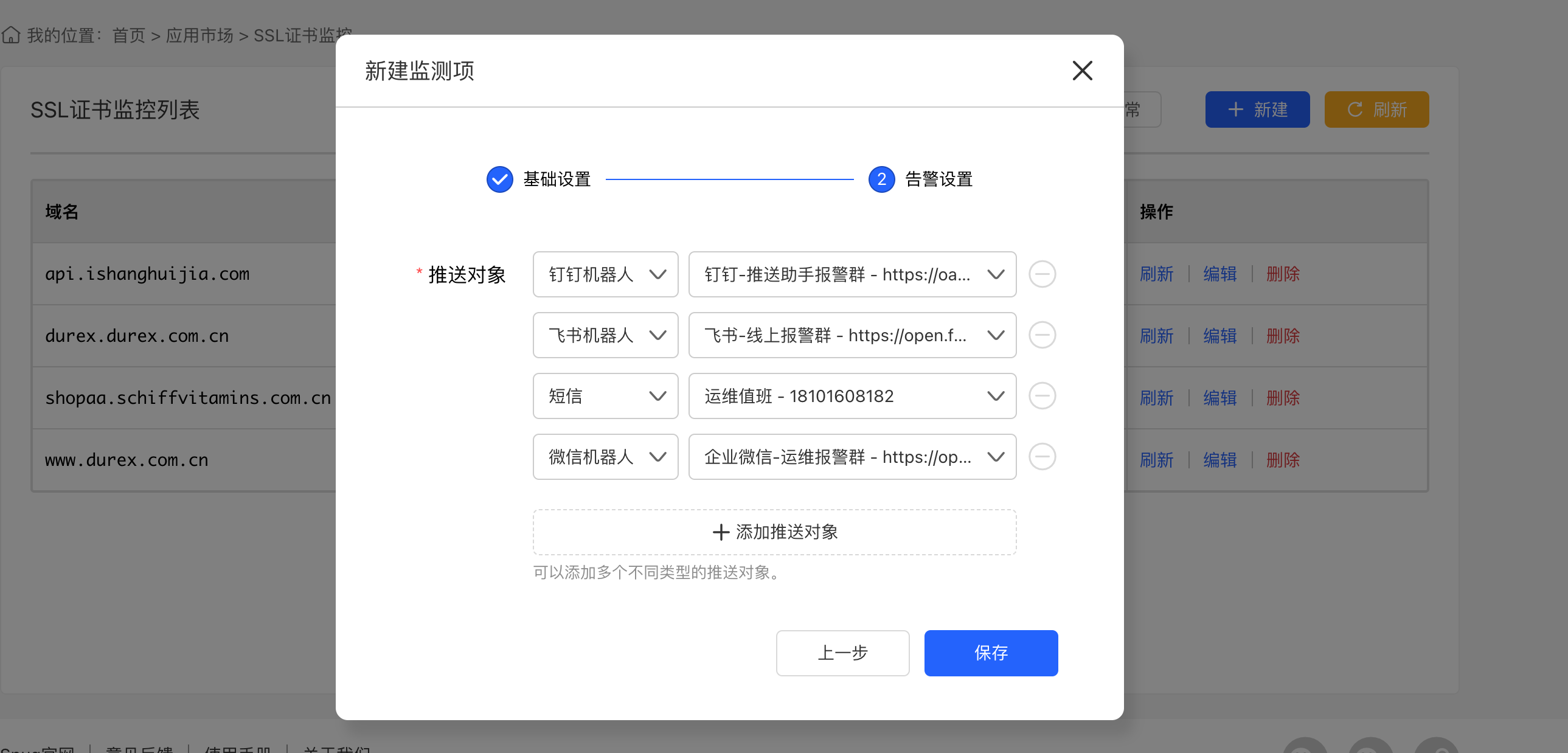The height and width of the screenshot is (753, 1568).
Task: Open the 企业微信-运维报警群 target dropdown
Action: [x=852, y=457]
